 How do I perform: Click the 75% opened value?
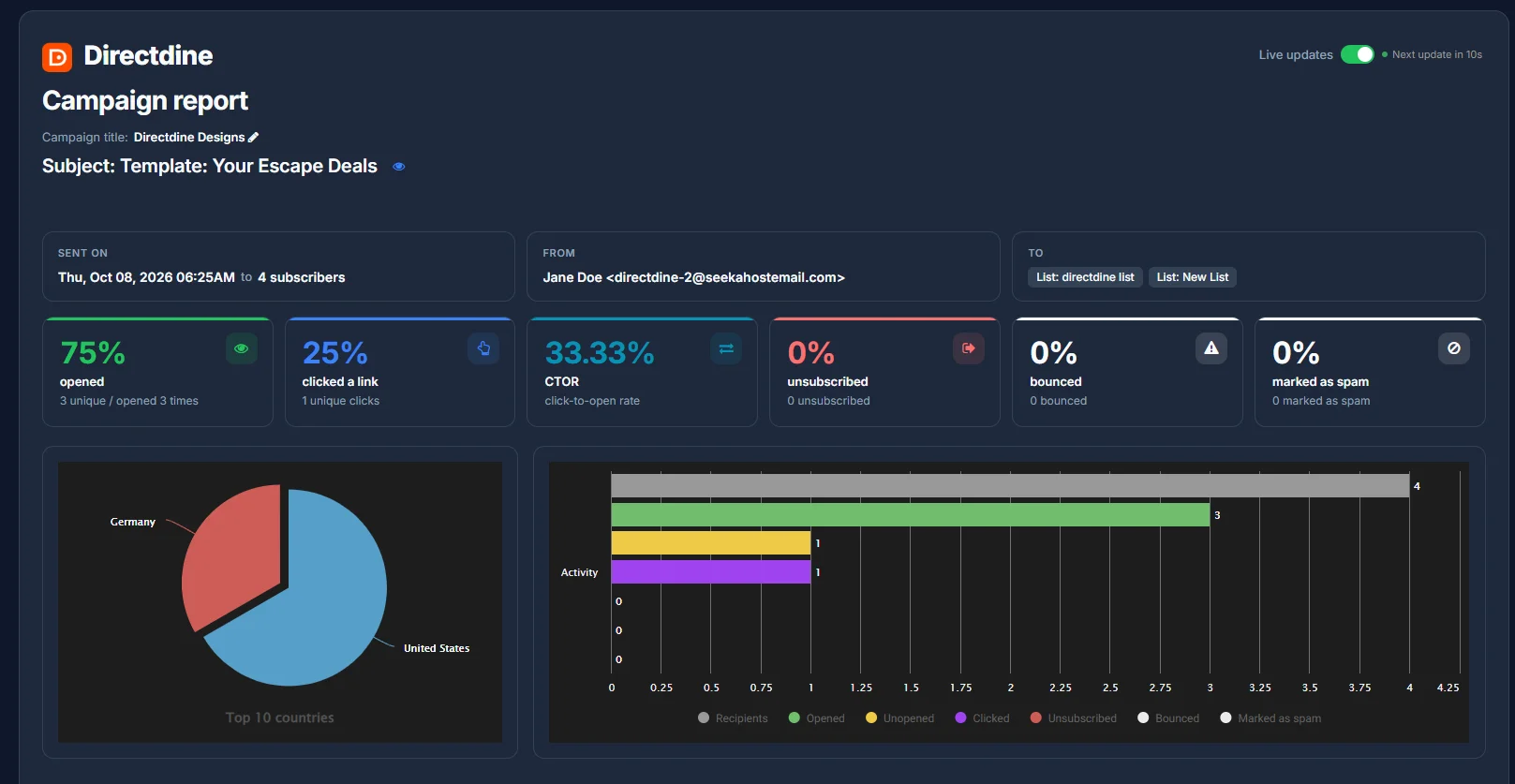pos(93,353)
